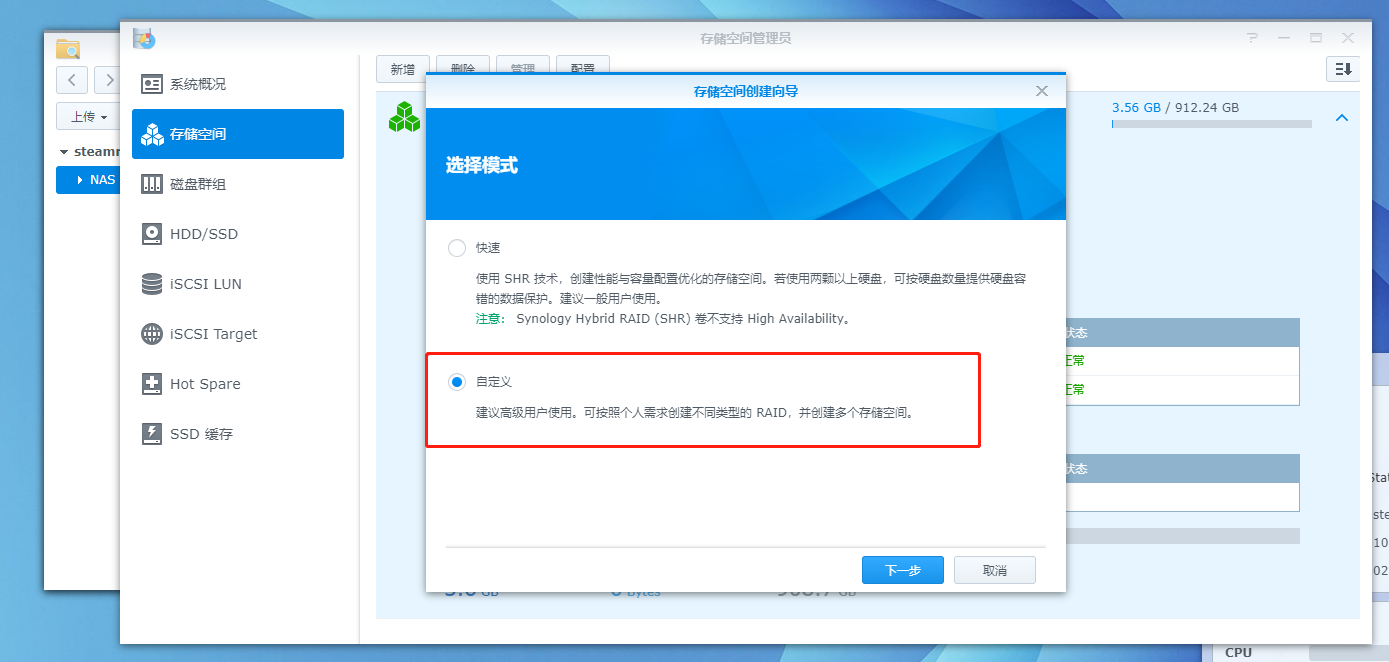Open 存储空间 volume section in sidebar
1389x662 pixels.
tap(238, 134)
